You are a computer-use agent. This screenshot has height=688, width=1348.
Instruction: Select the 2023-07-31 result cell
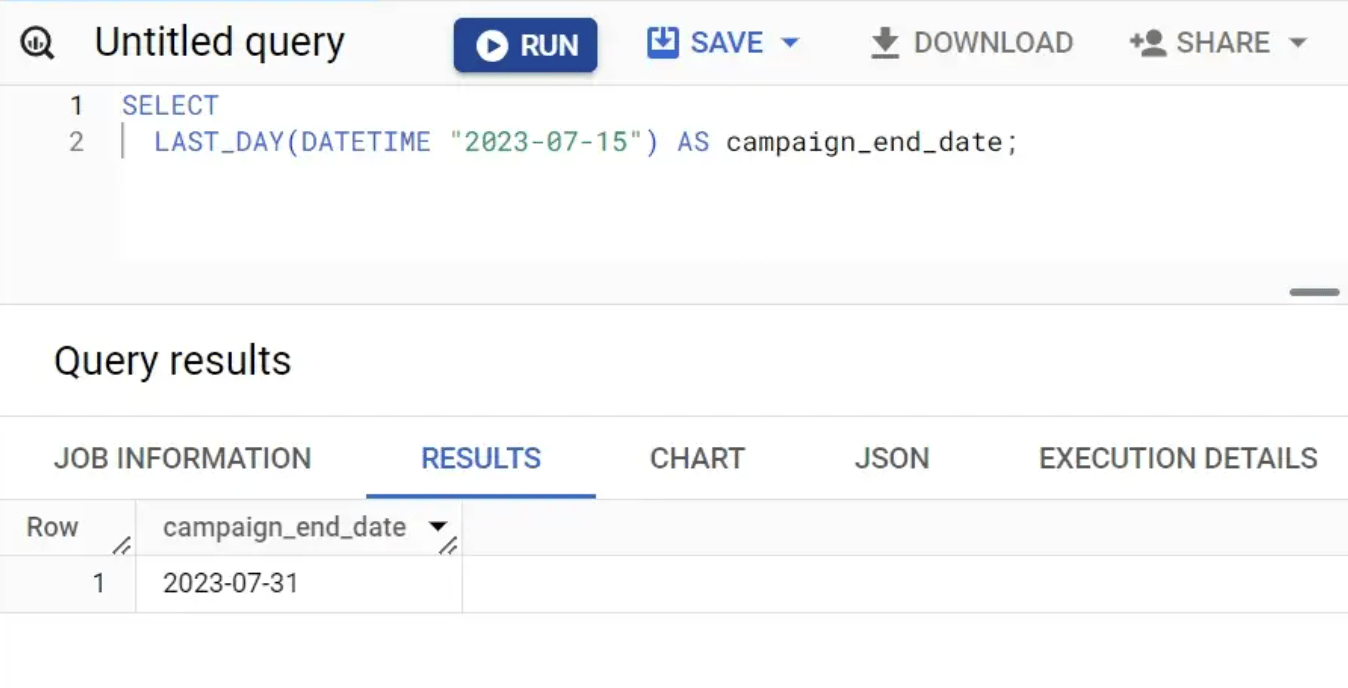tap(299, 584)
